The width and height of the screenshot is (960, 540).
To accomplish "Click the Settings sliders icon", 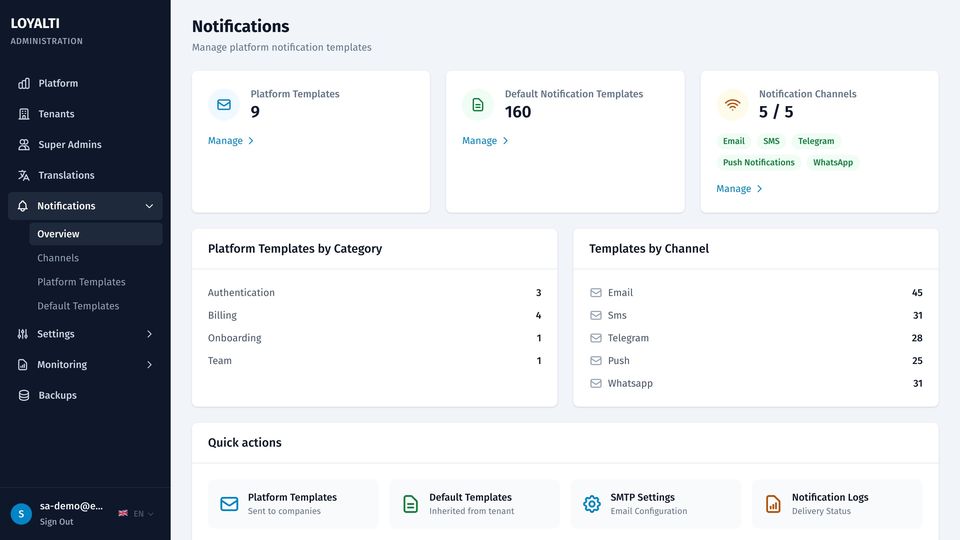I will tap(23, 334).
